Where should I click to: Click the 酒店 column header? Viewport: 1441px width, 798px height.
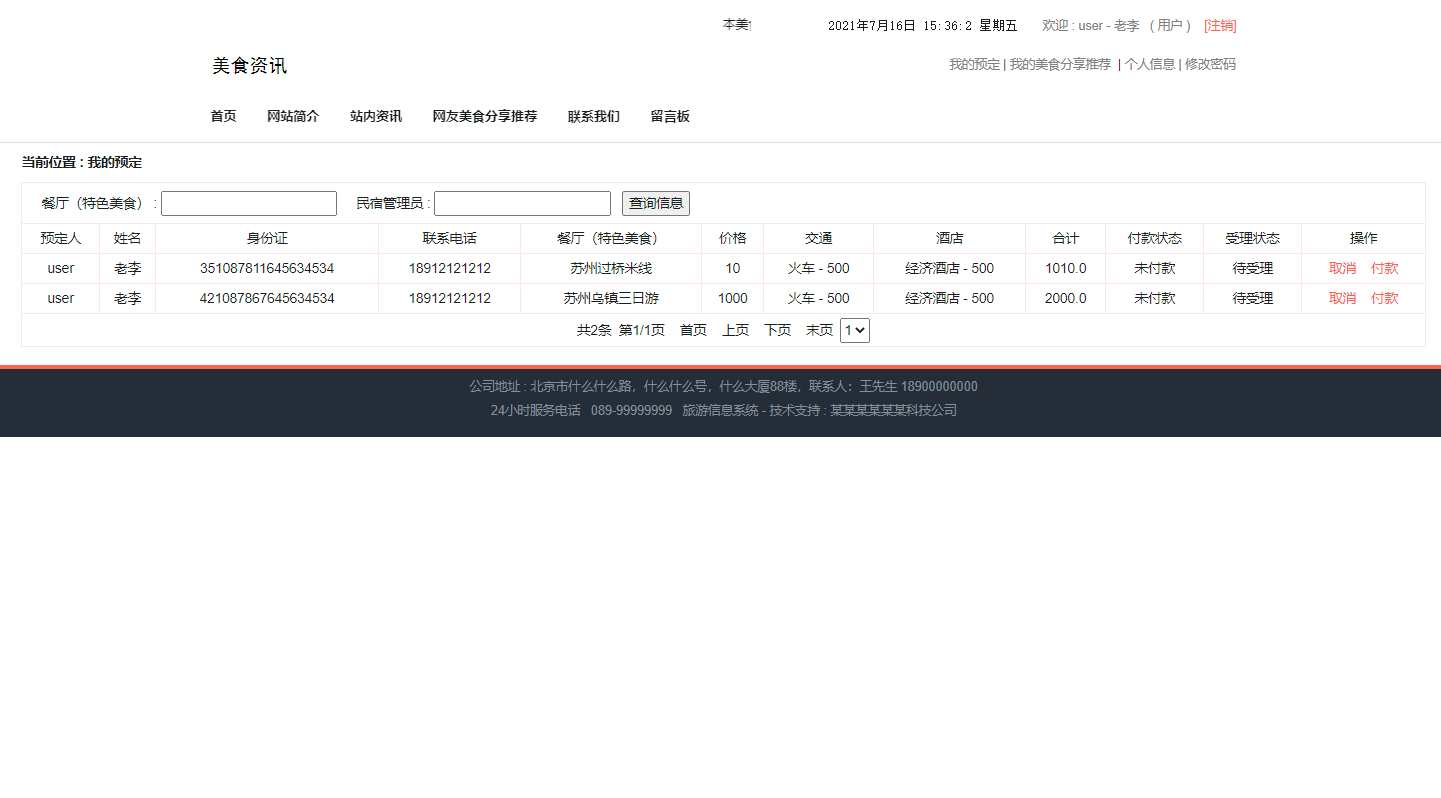click(950, 238)
